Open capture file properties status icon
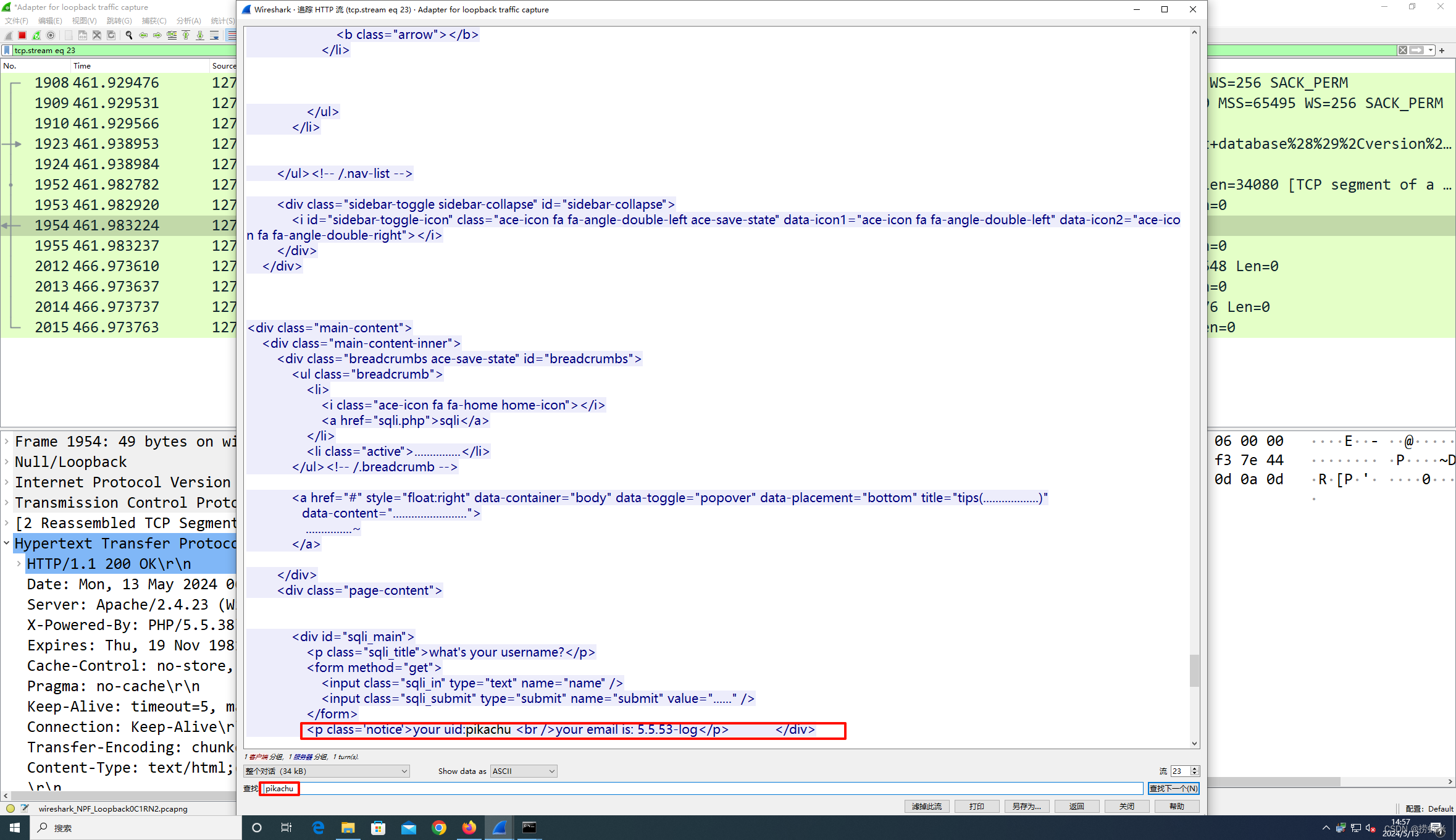The width and height of the screenshot is (1456, 840). point(25,808)
